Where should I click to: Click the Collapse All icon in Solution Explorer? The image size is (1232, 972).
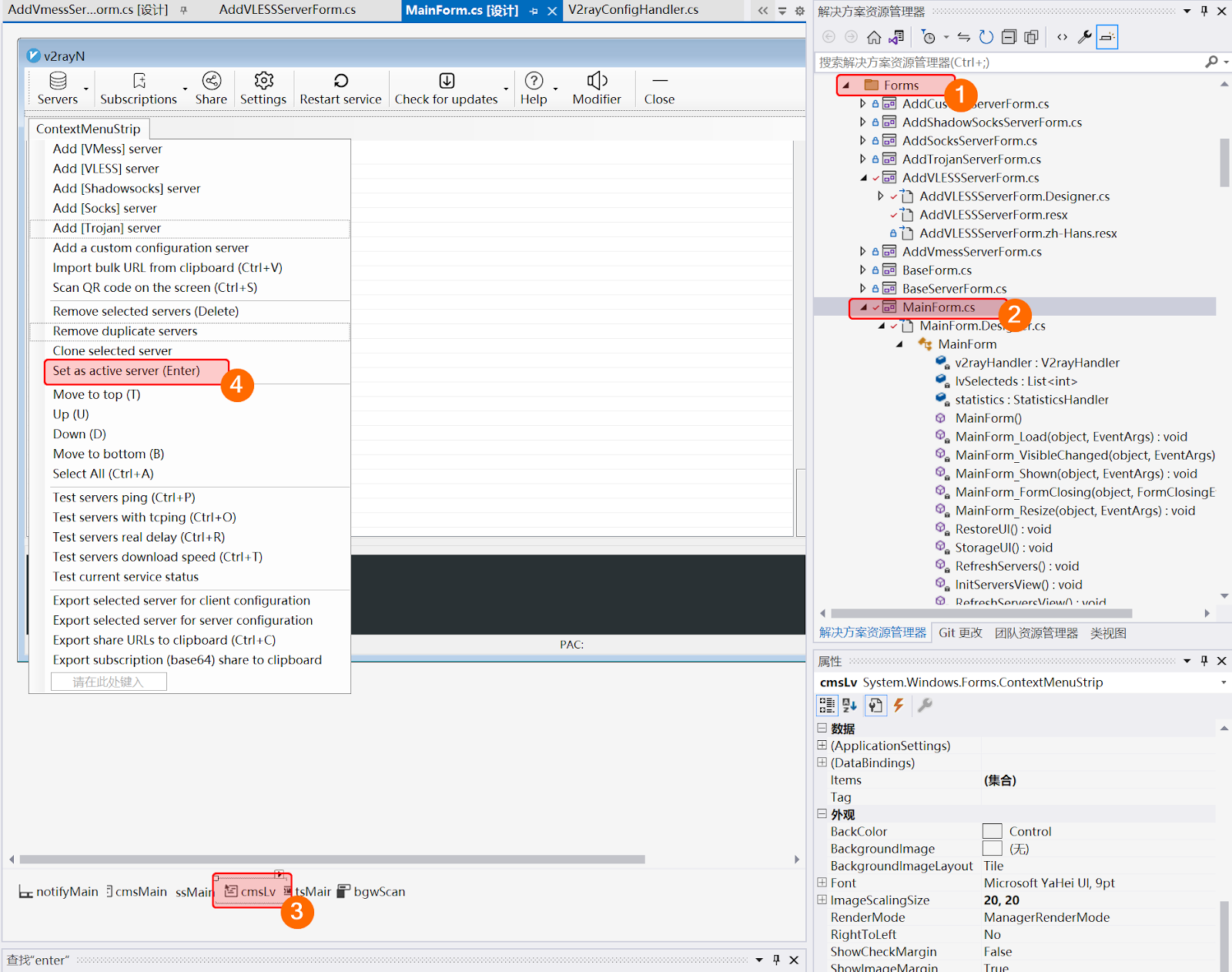pyautogui.click(x=1009, y=37)
